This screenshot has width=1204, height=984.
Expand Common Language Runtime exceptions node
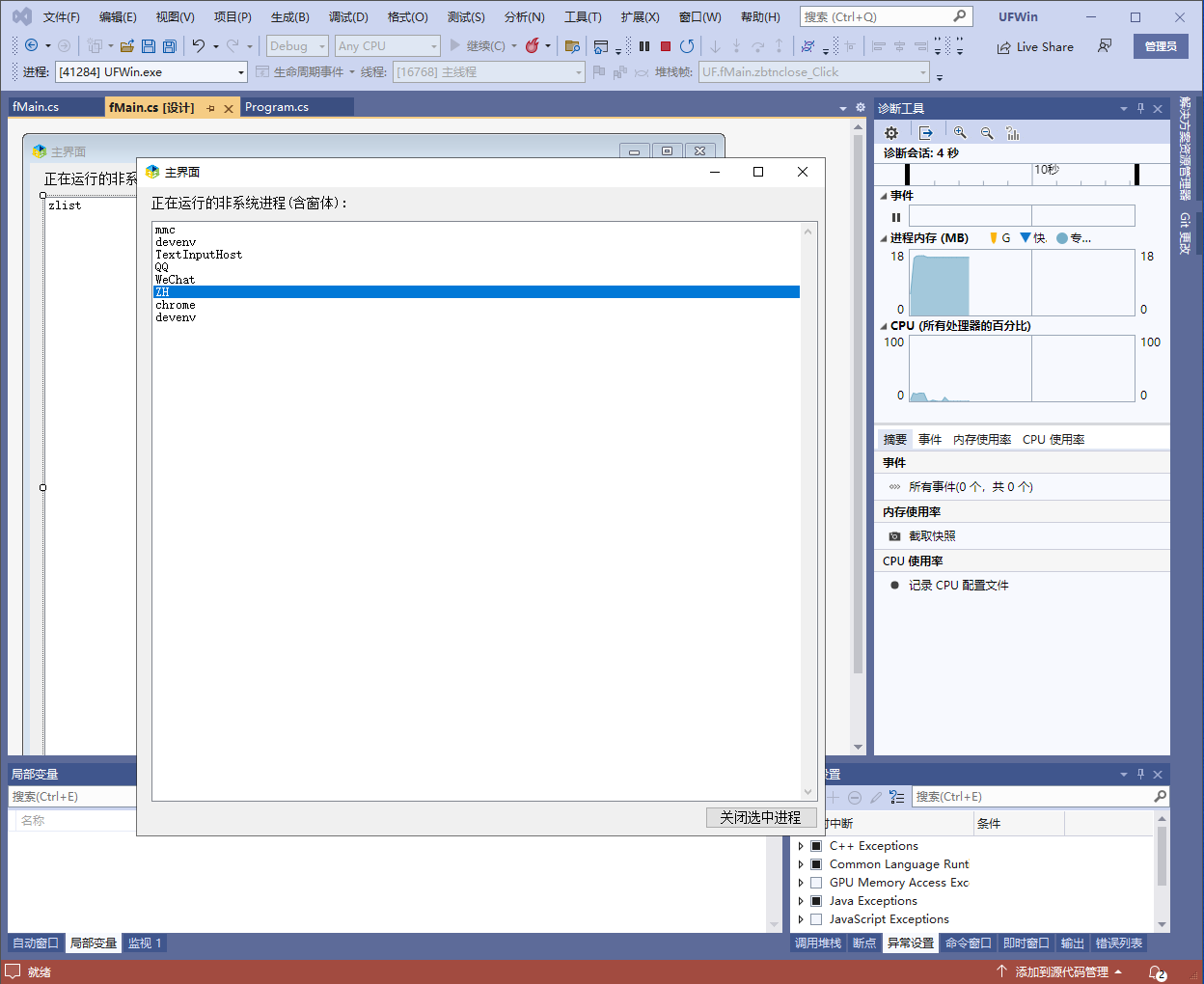801,864
